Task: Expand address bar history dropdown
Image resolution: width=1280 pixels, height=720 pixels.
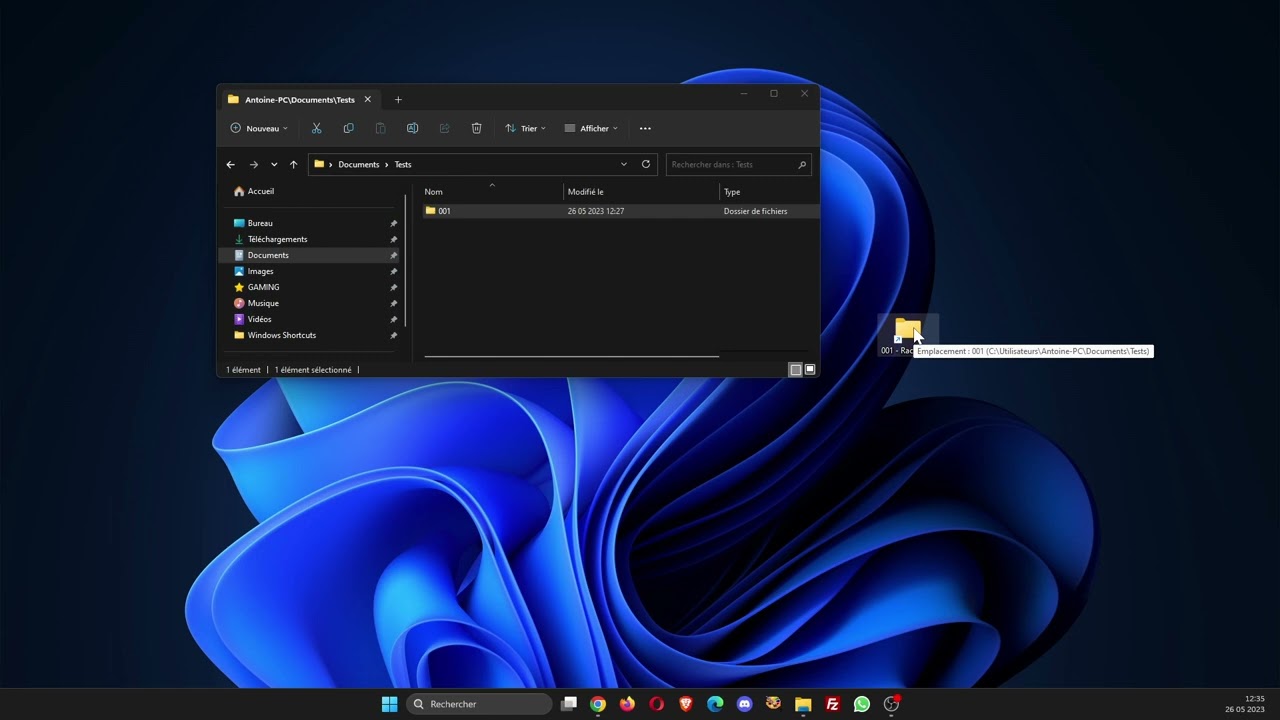Action: tap(624, 164)
